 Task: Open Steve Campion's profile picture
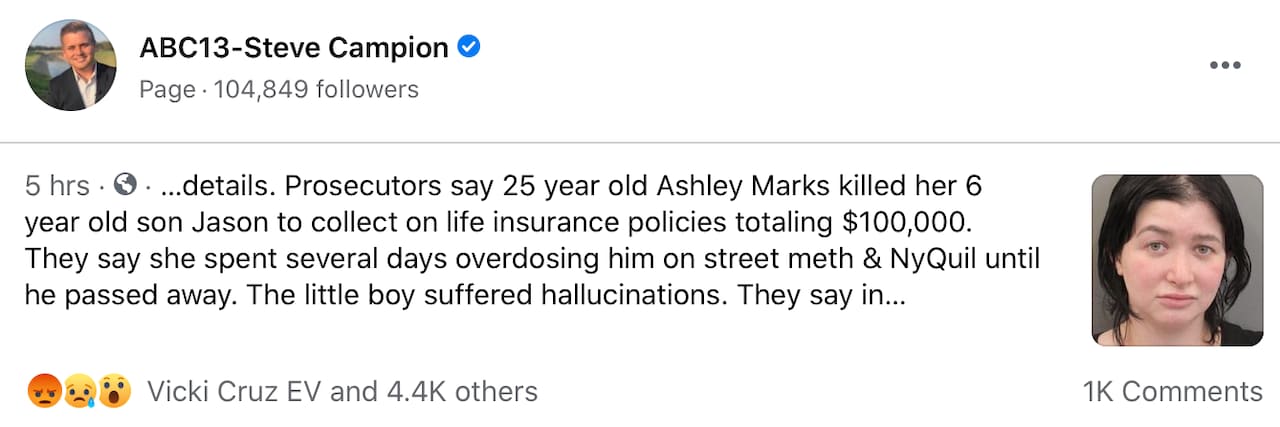click(70, 65)
